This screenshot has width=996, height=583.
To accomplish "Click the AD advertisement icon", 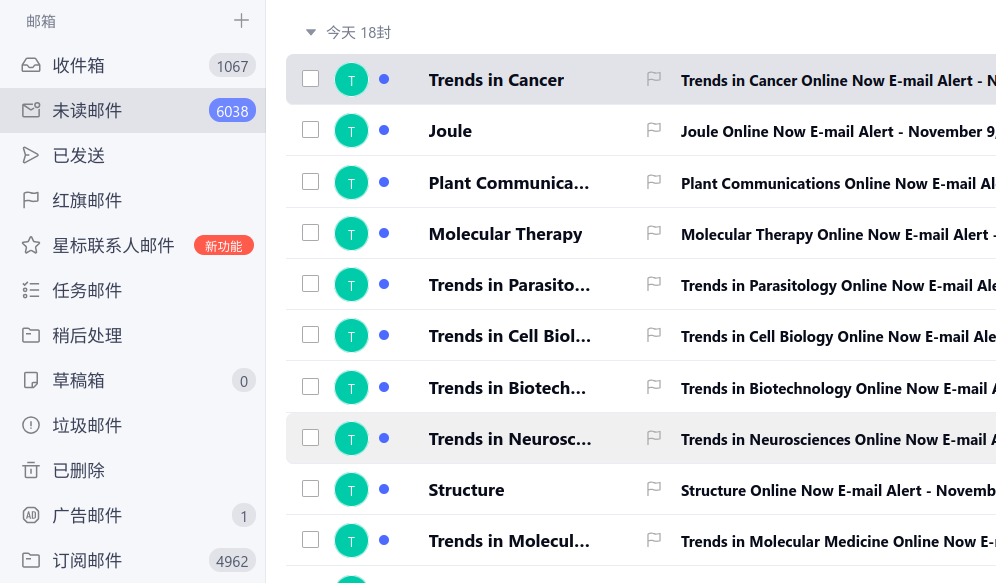I will 30,516.
